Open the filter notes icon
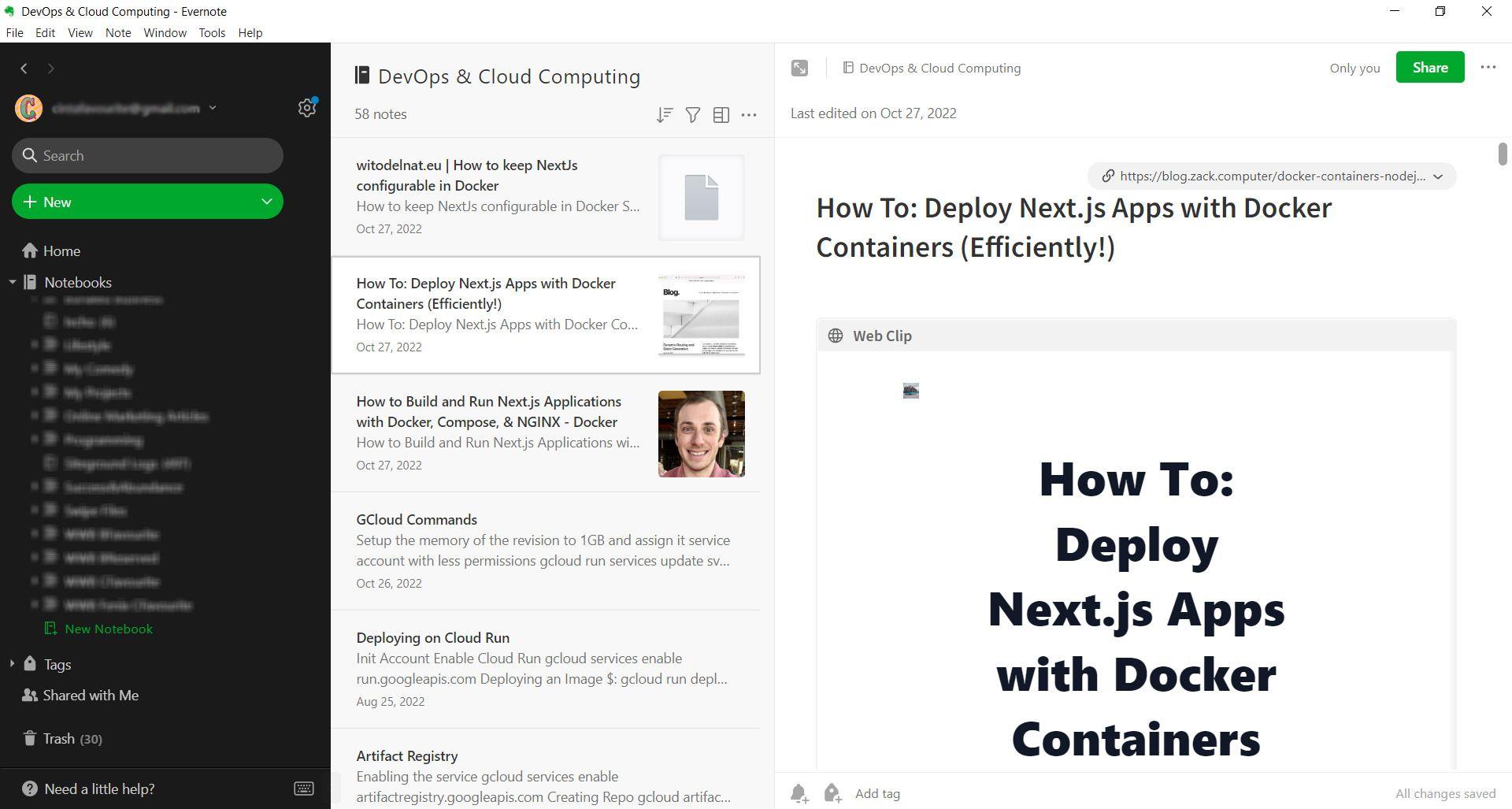This screenshot has width=1512, height=809. (x=693, y=115)
